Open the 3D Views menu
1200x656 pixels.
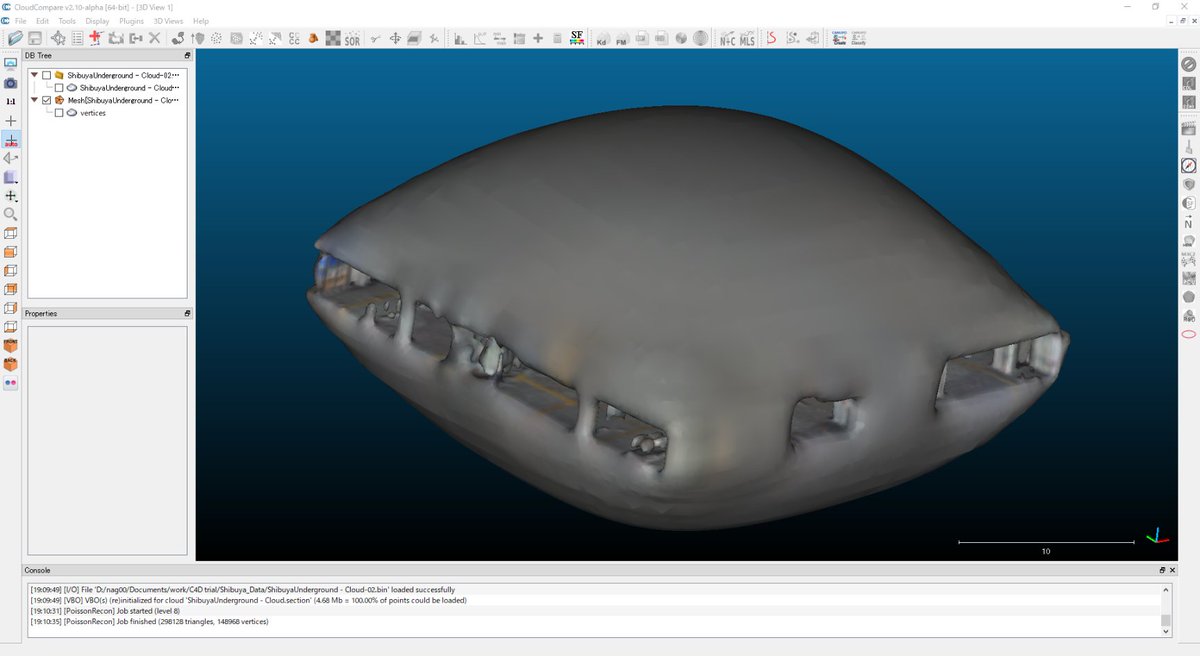point(169,21)
